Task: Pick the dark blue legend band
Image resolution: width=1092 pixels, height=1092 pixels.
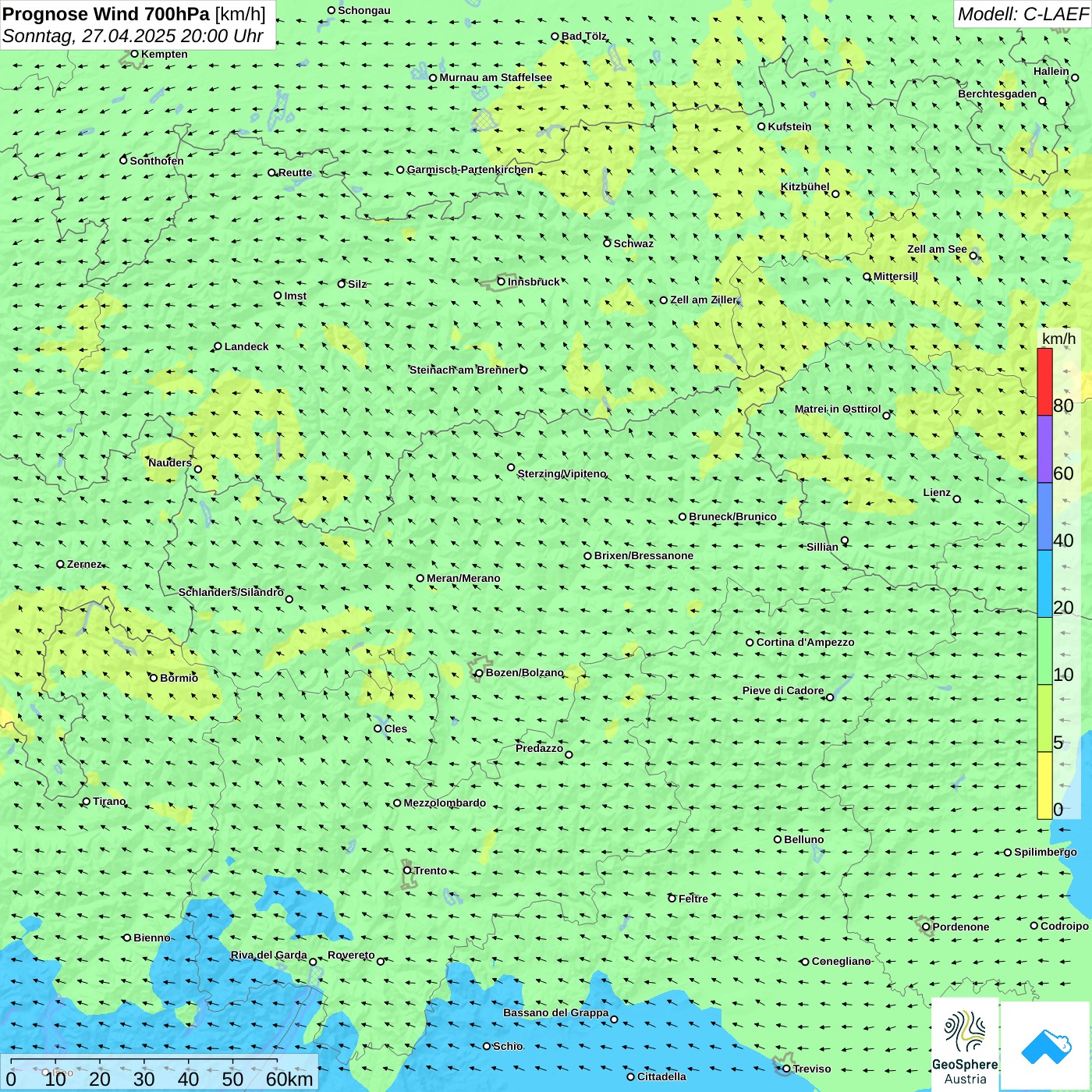Action: tap(1044, 517)
